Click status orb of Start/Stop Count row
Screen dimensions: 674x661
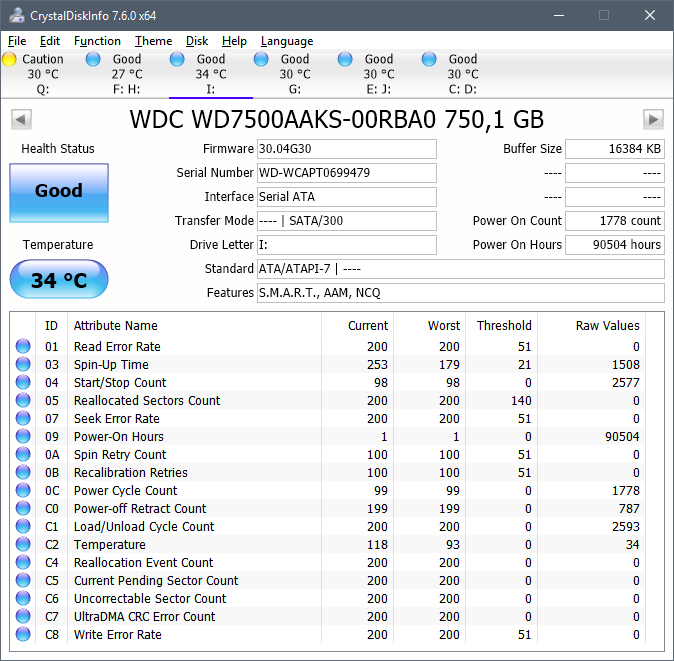click(23, 382)
